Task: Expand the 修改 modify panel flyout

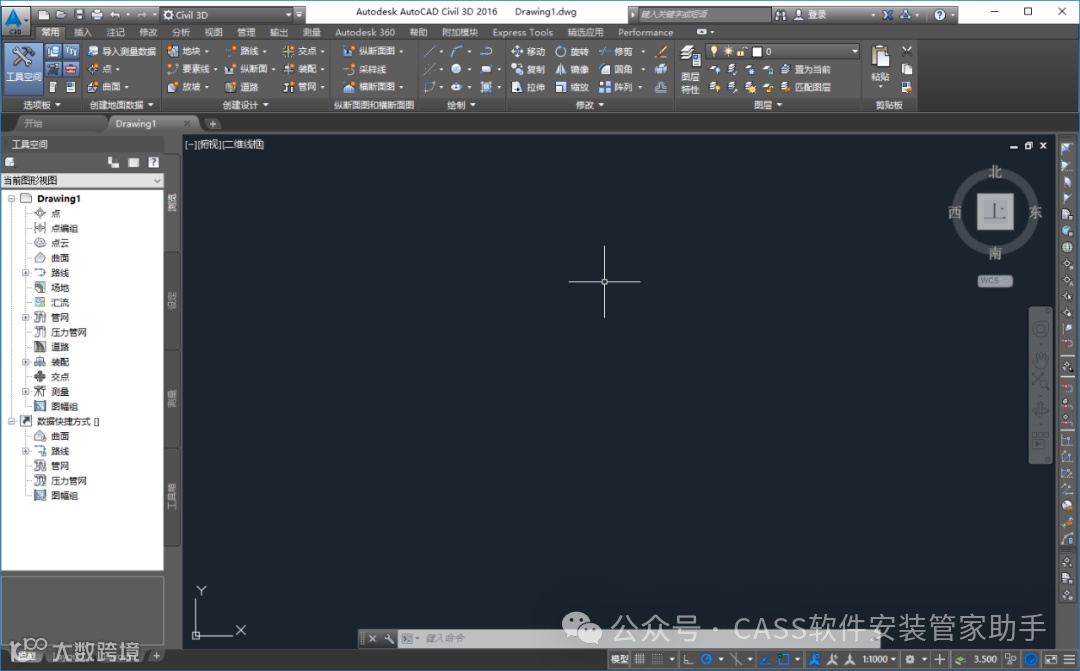Action: tap(590, 105)
